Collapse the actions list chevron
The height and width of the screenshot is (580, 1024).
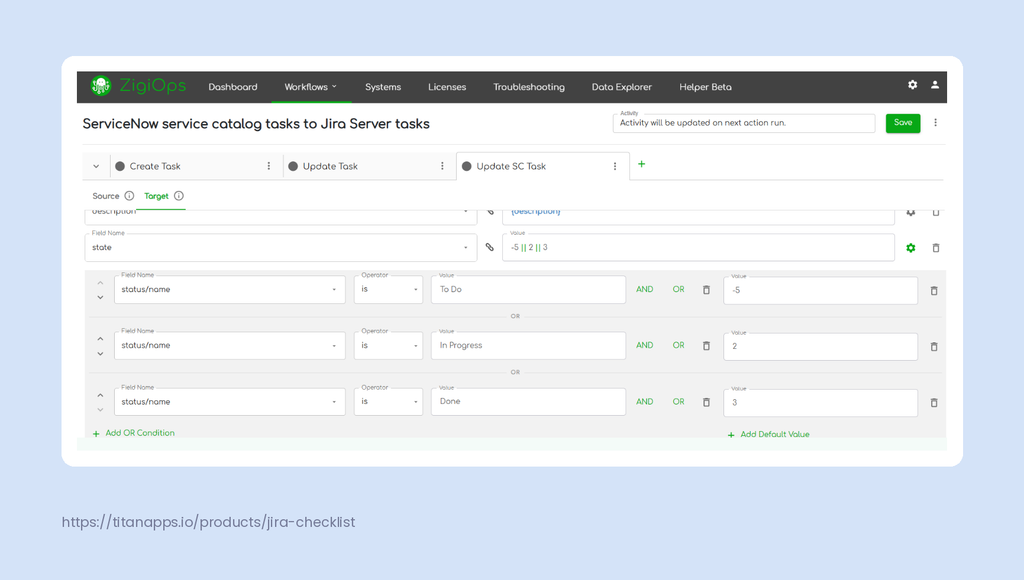point(96,166)
